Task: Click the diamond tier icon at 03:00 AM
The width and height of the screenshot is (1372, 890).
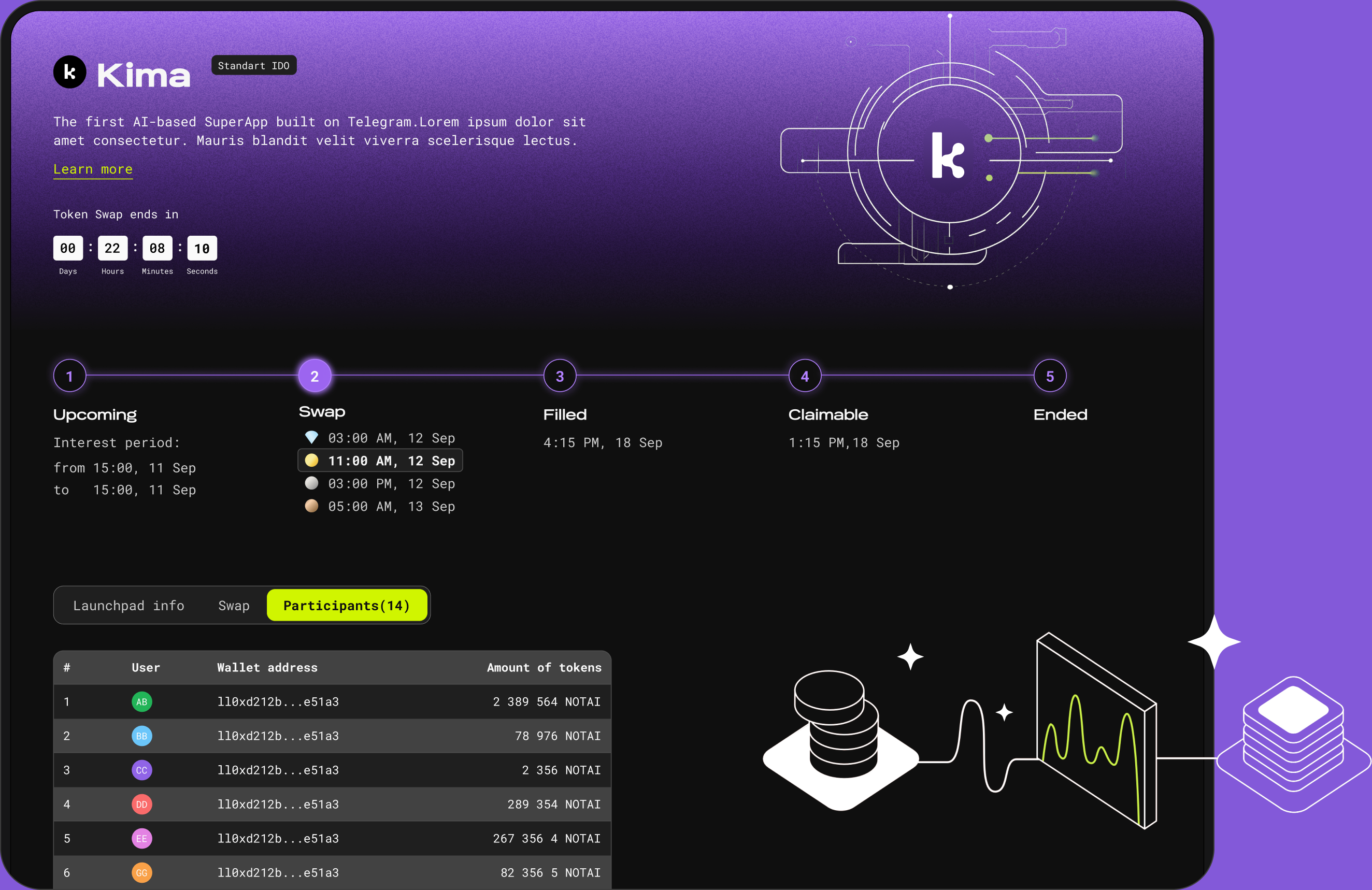Action: [311, 438]
